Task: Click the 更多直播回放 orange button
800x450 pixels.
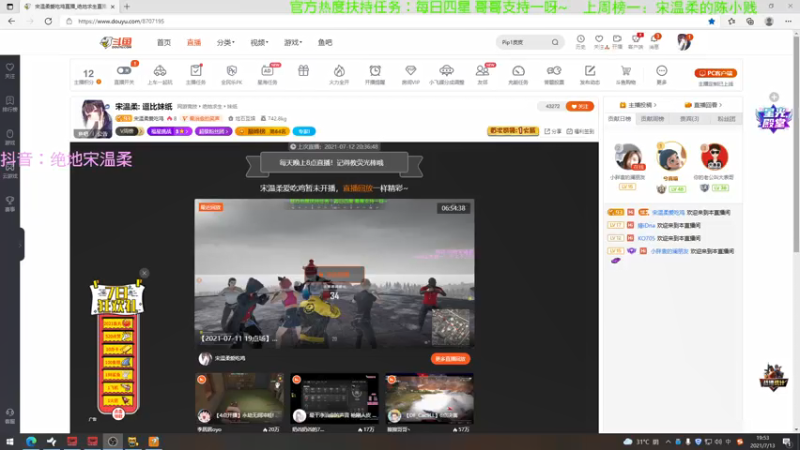Action: pyautogui.click(x=450, y=359)
